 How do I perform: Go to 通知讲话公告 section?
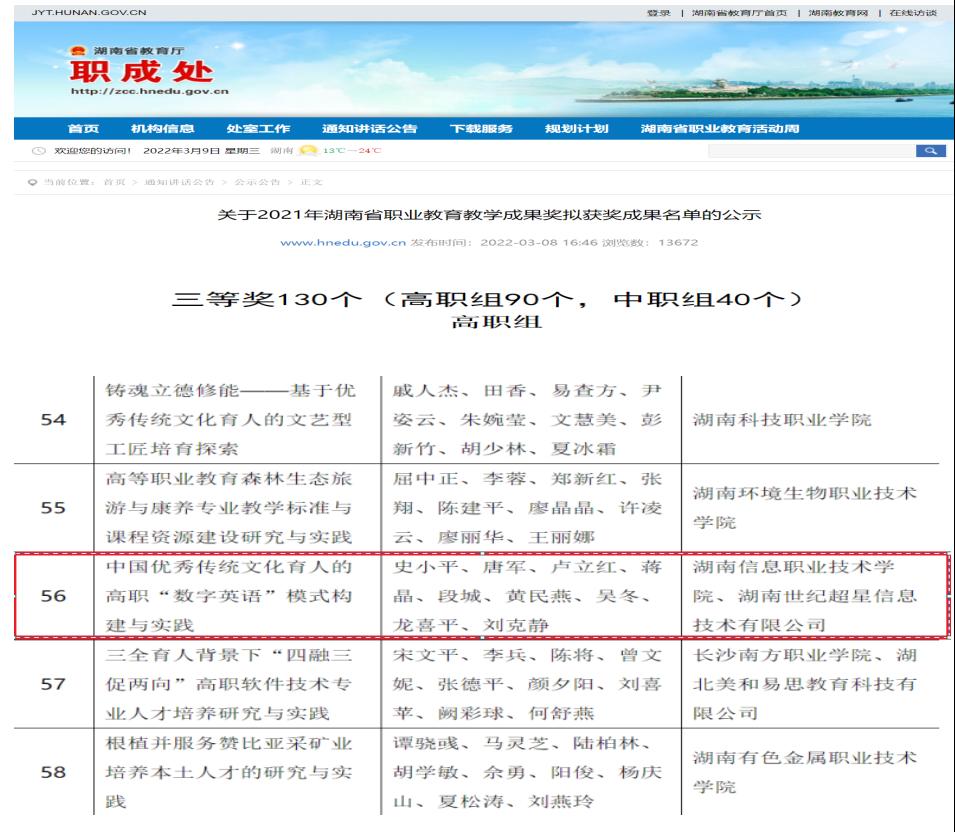click(x=369, y=128)
